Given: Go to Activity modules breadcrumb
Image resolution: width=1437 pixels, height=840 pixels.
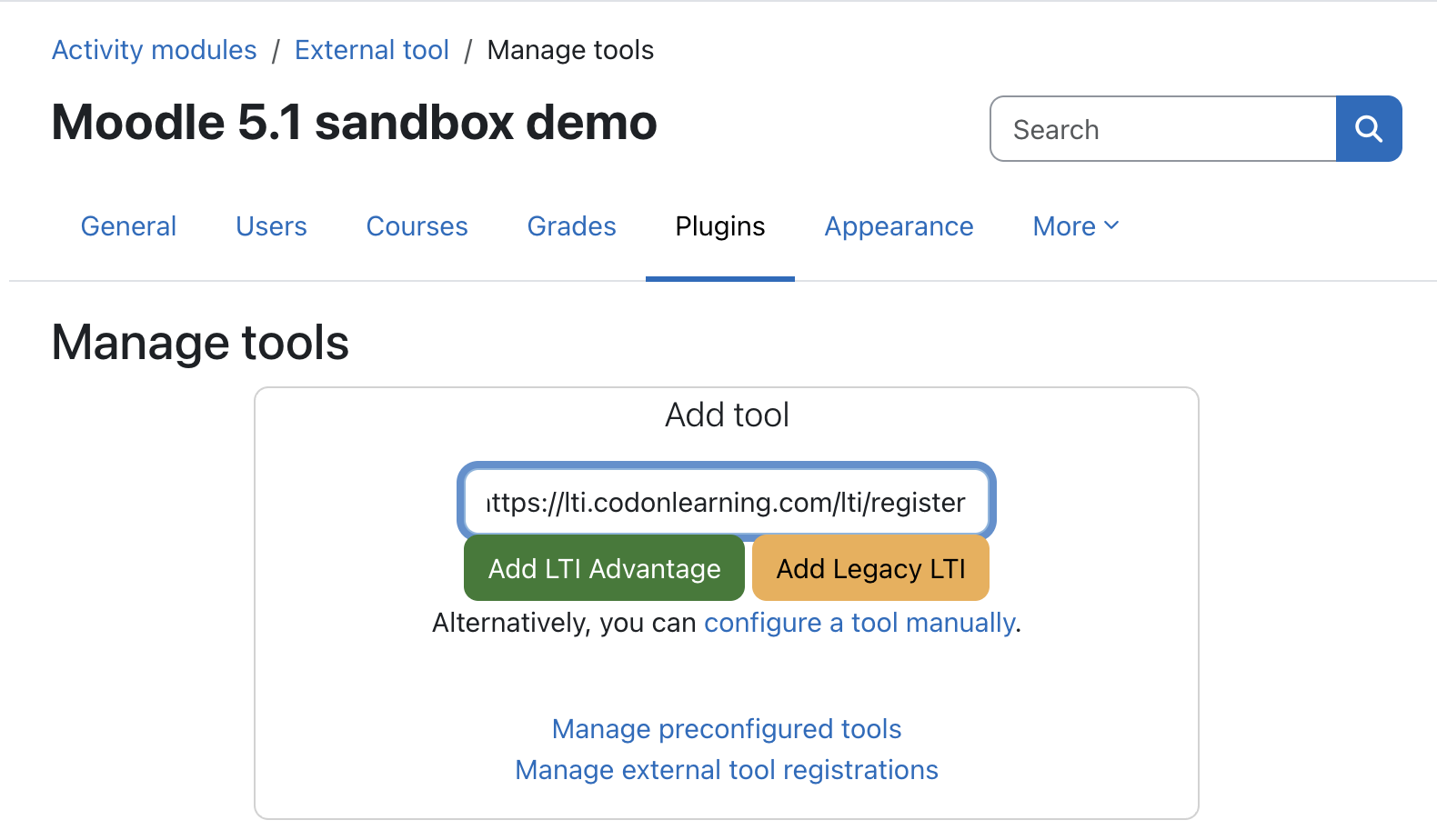Looking at the screenshot, I should pos(155,50).
